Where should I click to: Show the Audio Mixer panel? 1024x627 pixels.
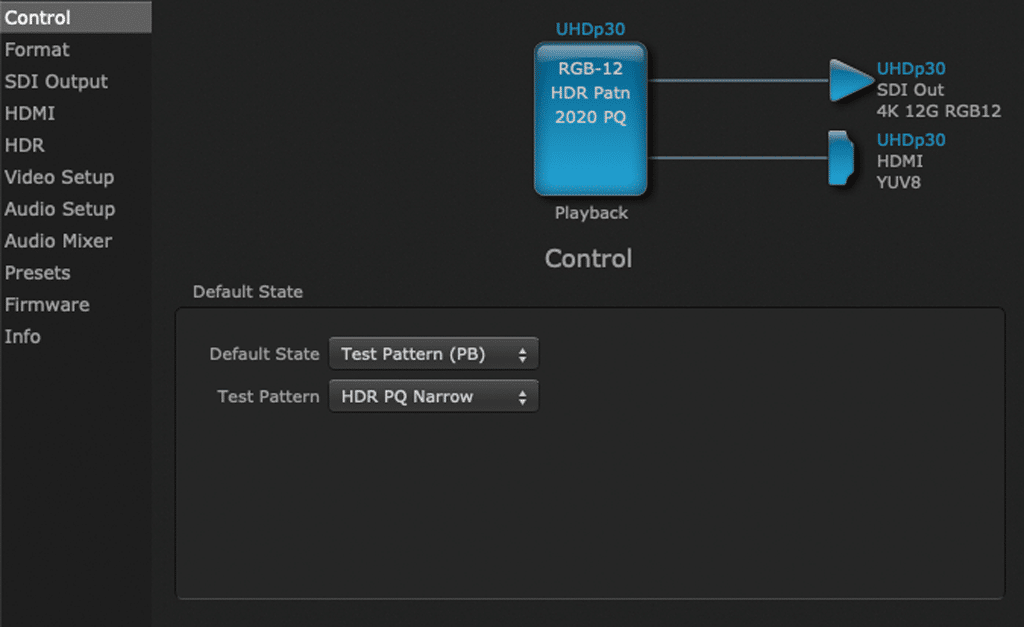tap(58, 241)
